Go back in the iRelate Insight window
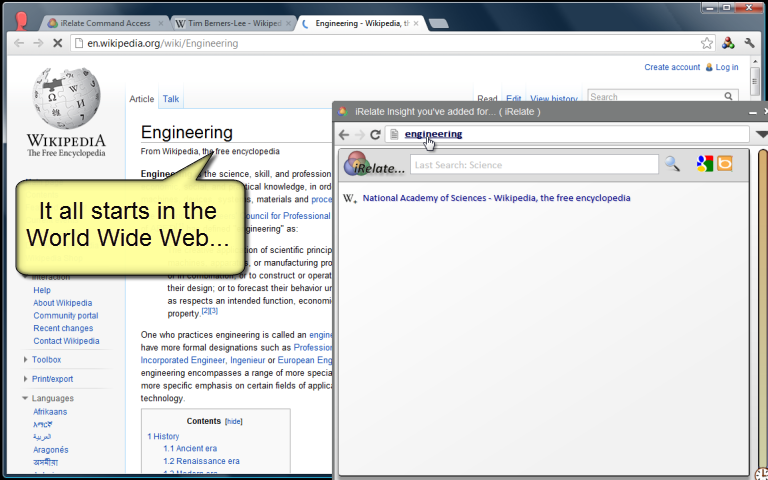Viewport: 768px width, 480px height. 344,134
